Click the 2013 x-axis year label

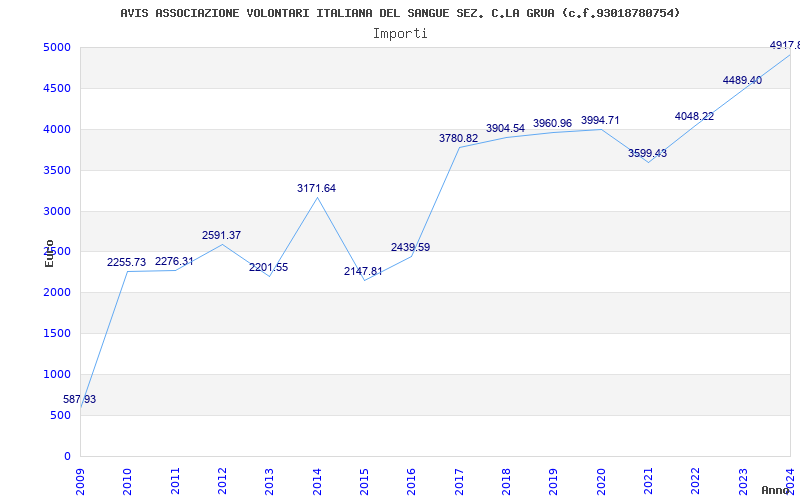click(x=269, y=482)
